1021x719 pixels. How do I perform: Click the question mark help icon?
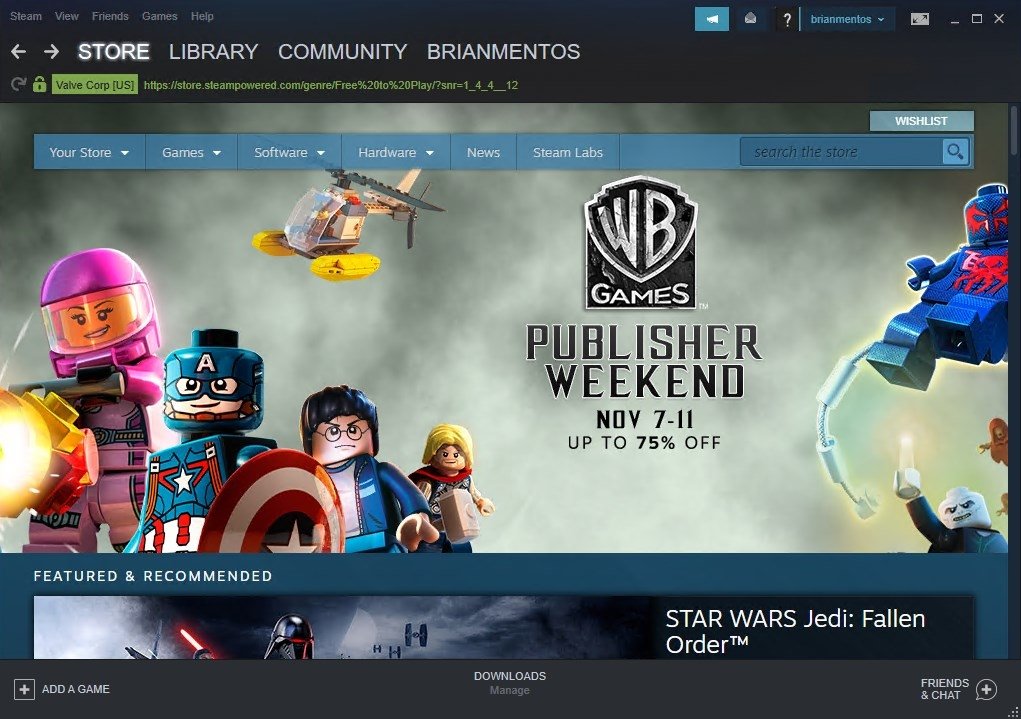pos(787,20)
